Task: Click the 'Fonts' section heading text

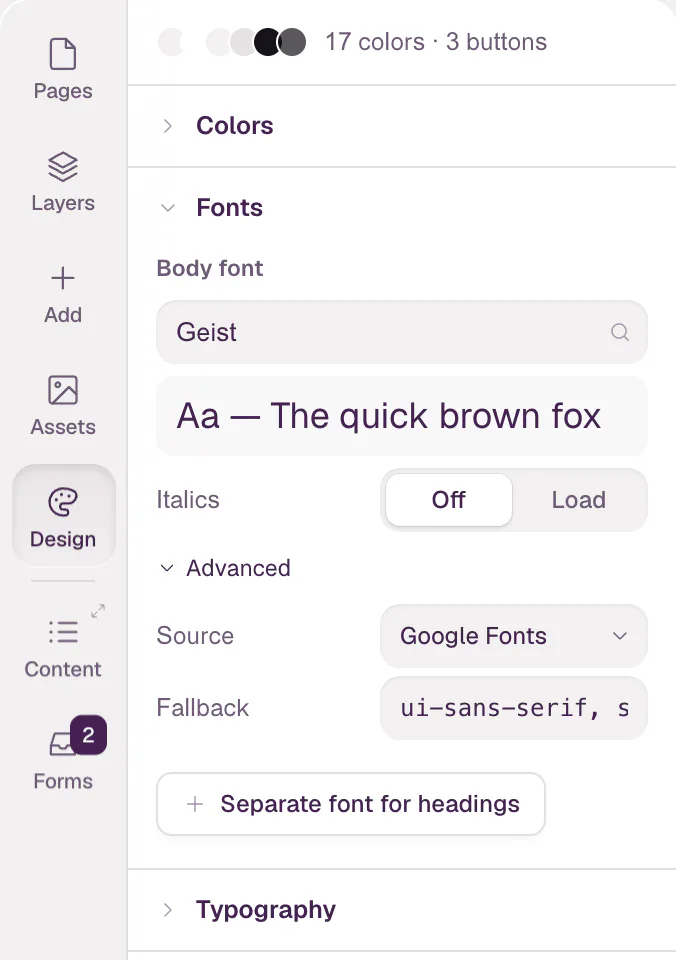Action: (x=230, y=208)
